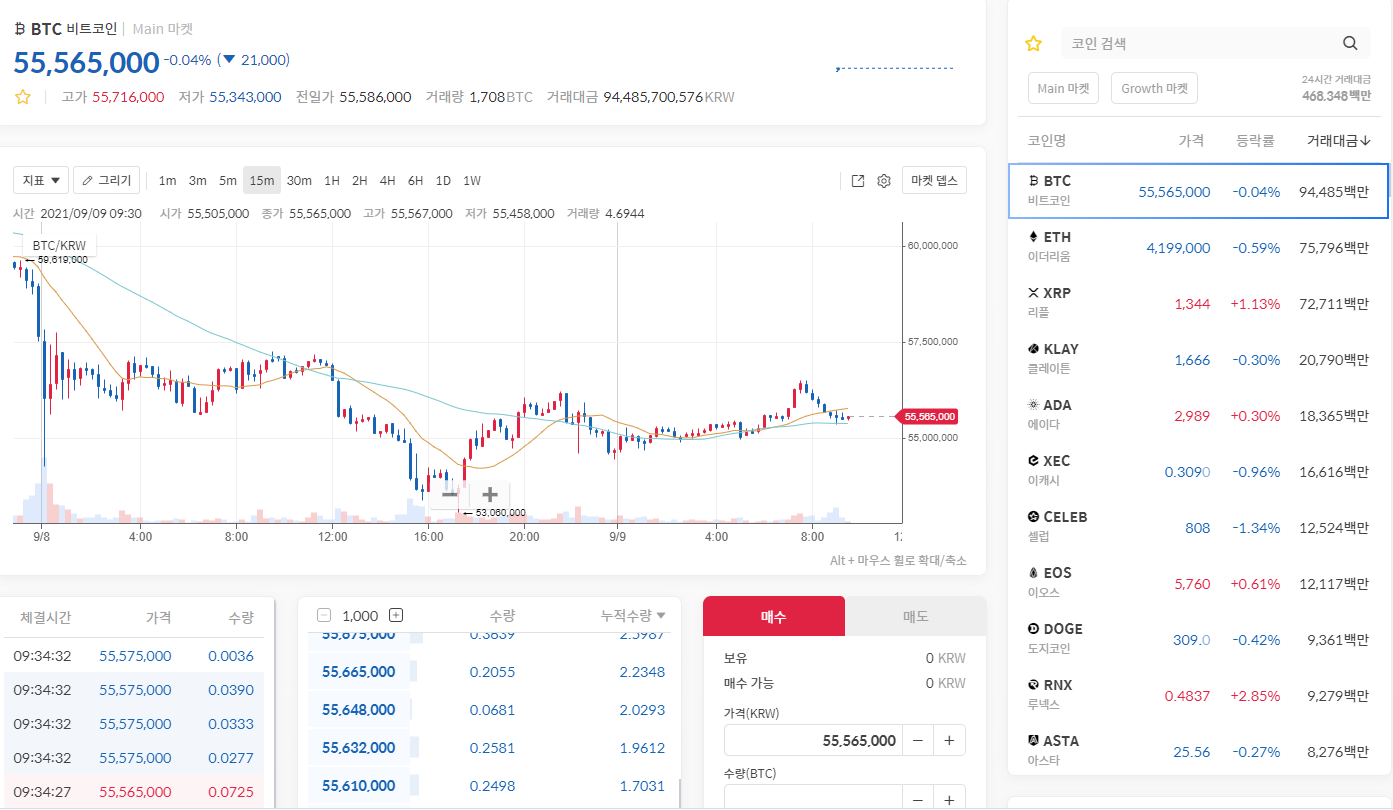Open the 마켓 뎁스 market depth view
Viewport: 1393px width, 810px height.
point(934,181)
